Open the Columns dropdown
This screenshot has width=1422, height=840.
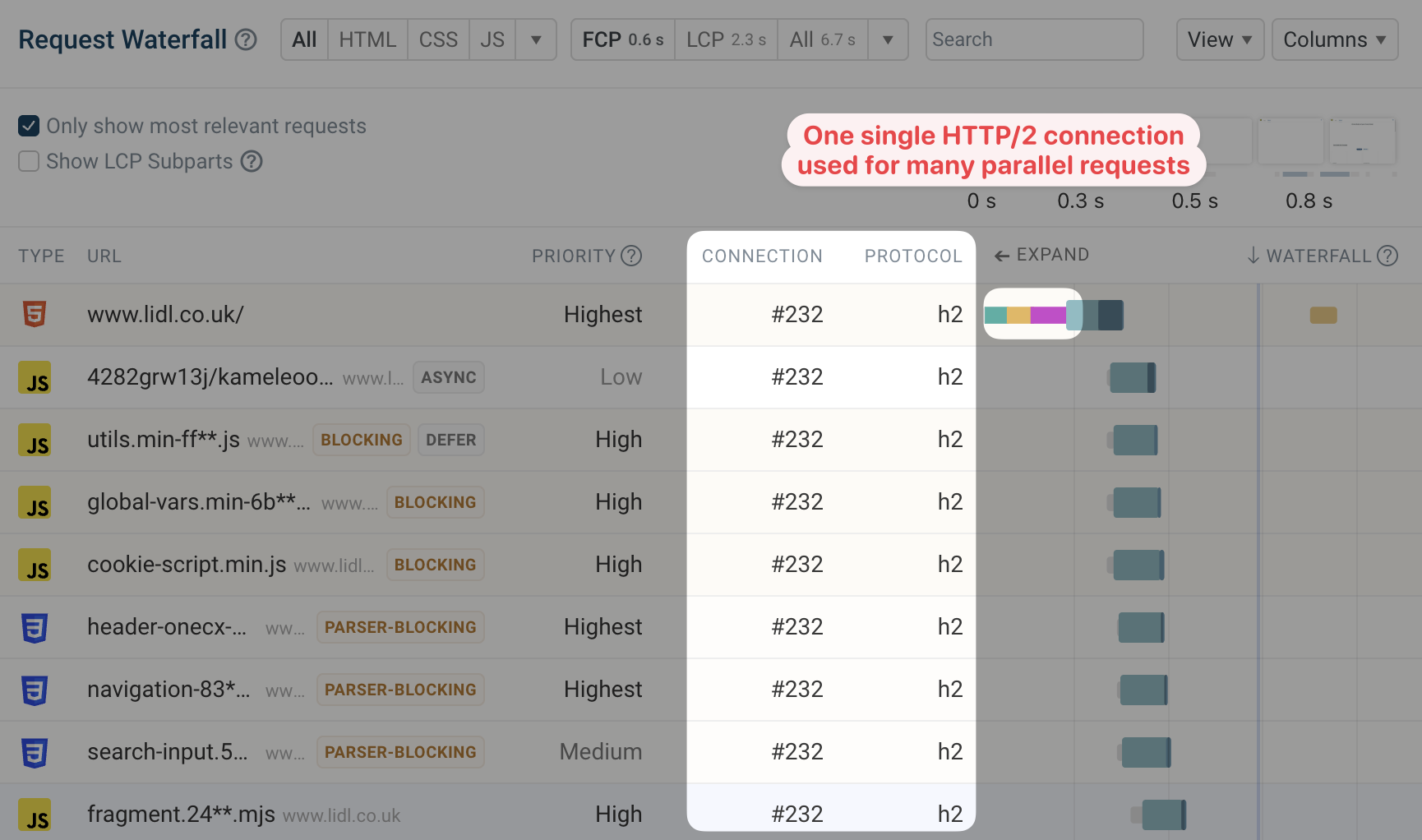tap(1335, 39)
